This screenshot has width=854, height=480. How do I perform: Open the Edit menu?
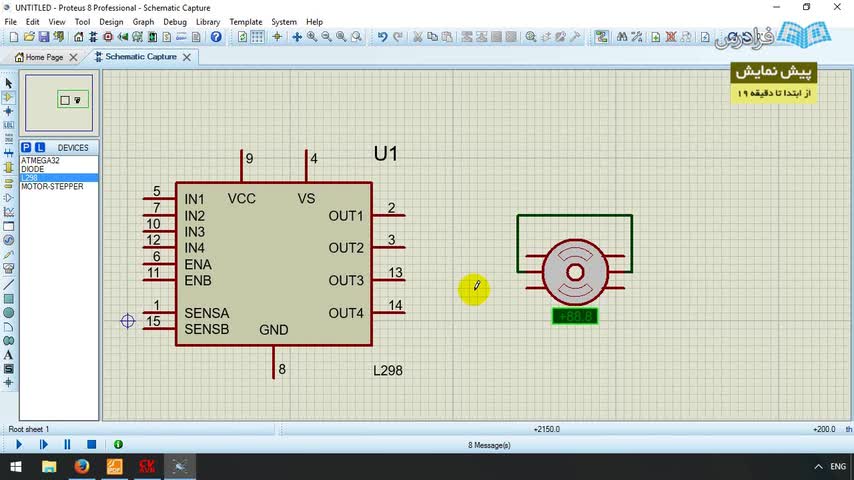click(33, 22)
